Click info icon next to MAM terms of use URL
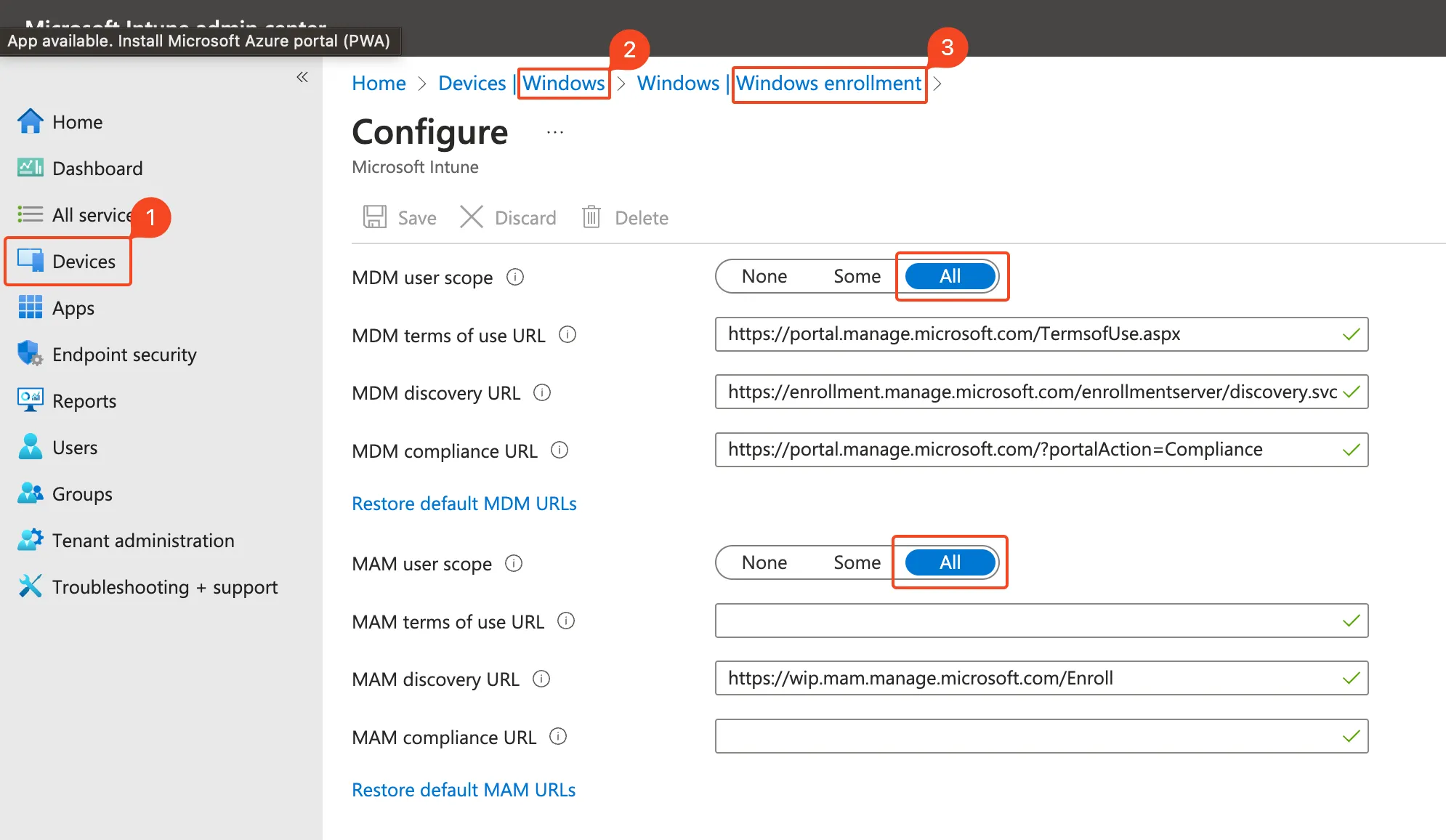The height and width of the screenshot is (840, 1446). (566, 621)
